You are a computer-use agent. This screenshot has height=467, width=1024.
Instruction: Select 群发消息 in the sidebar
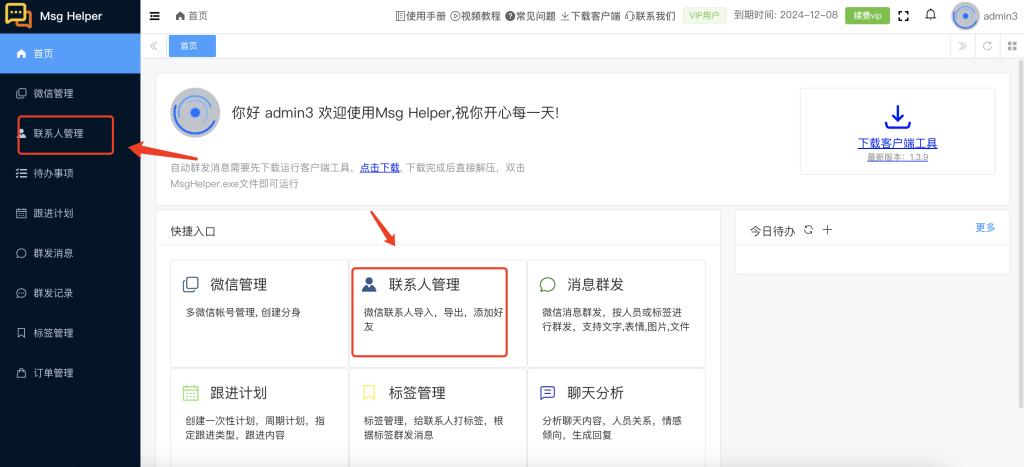coord(54,253)
